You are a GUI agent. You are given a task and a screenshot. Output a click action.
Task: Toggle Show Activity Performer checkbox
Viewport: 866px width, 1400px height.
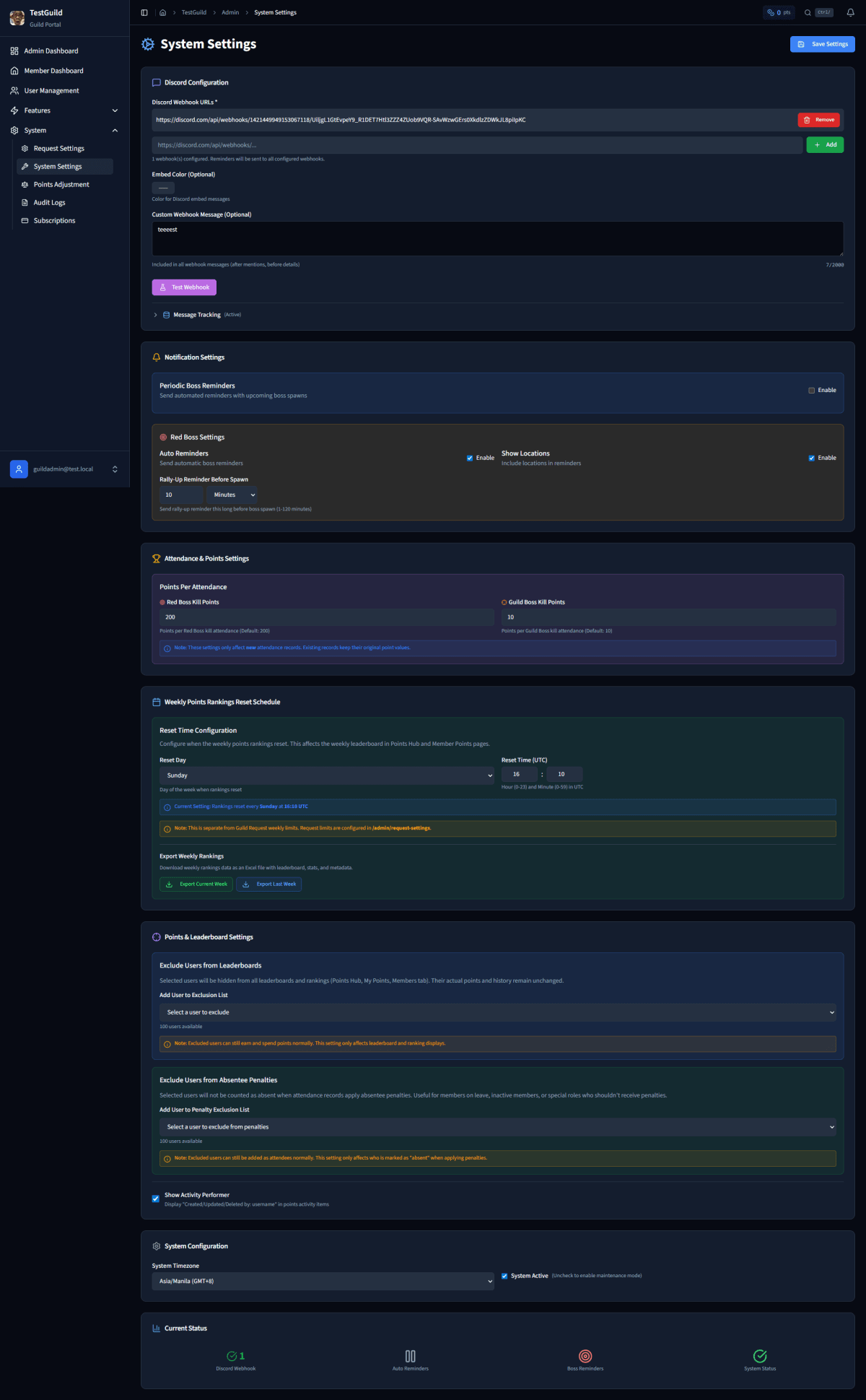tap(156, 1199)
